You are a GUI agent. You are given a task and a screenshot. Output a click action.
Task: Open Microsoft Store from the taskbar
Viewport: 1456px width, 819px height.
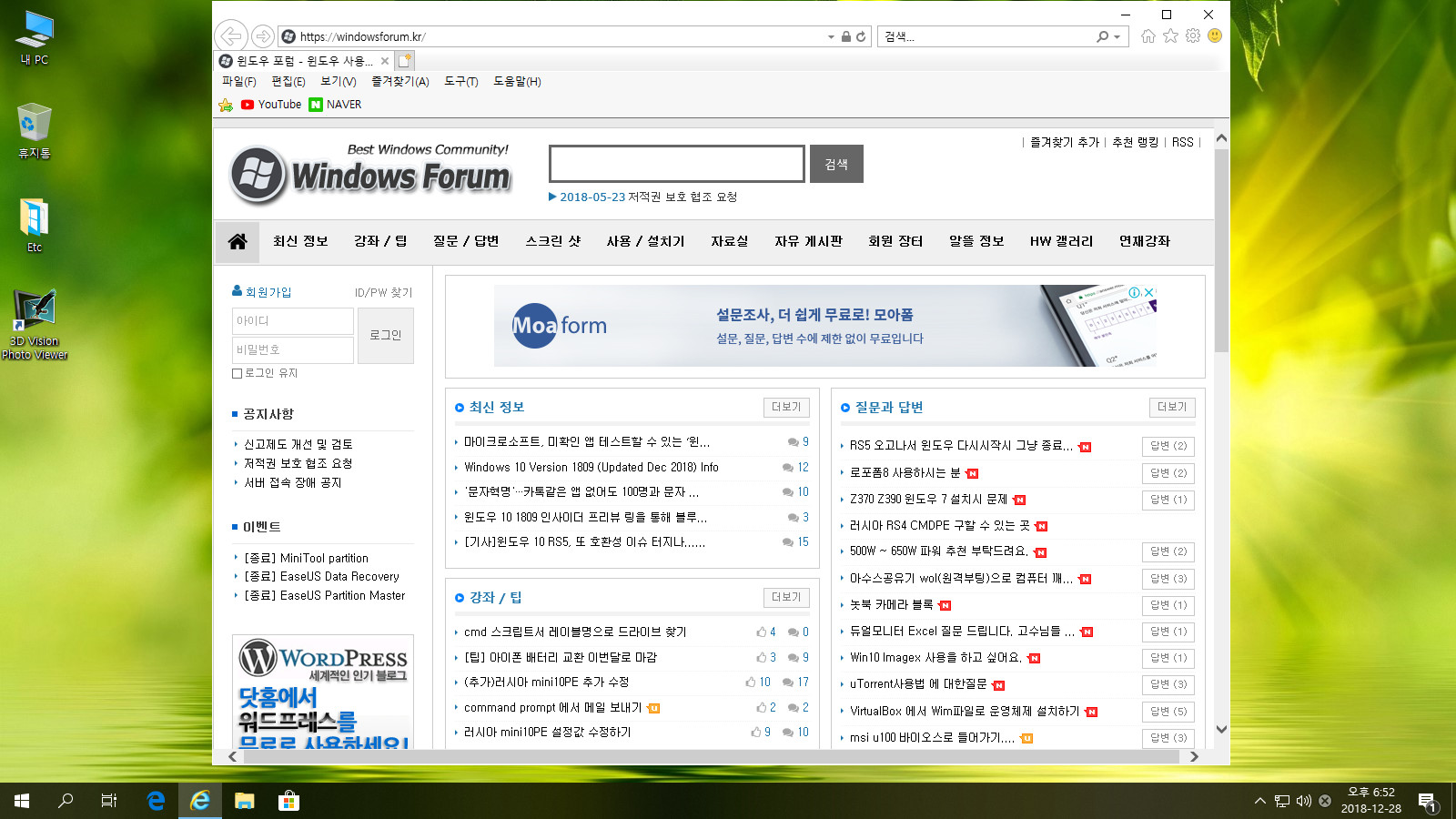tap(288, 801)
